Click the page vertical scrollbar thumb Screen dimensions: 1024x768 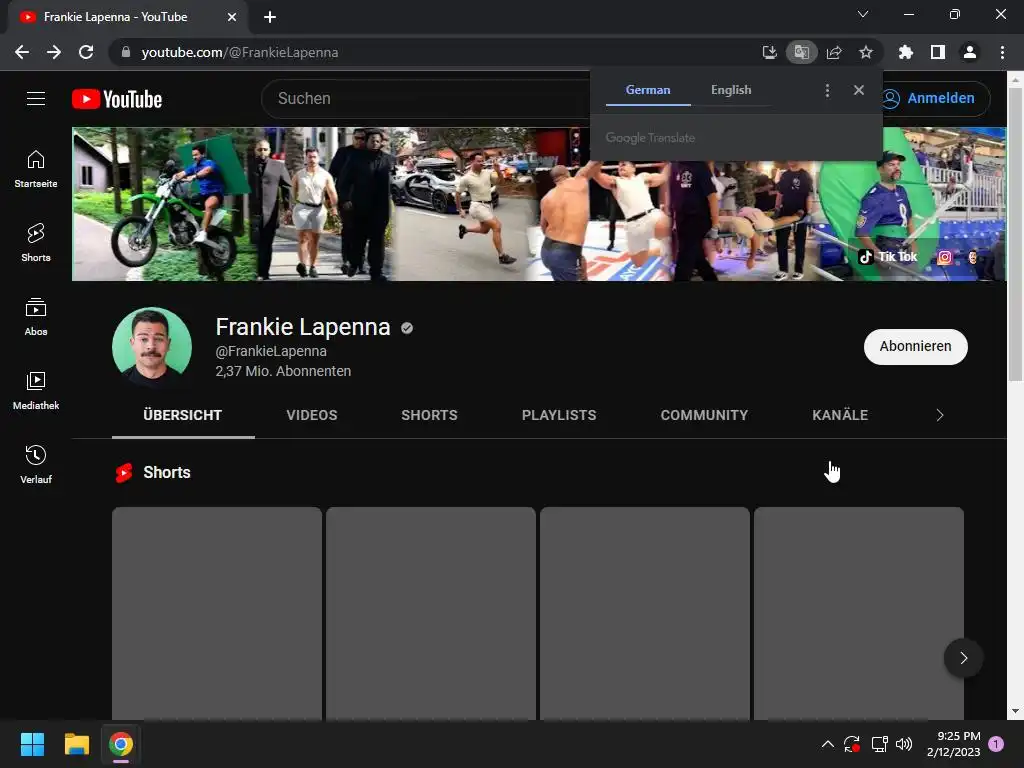(x=1015, y=233)
